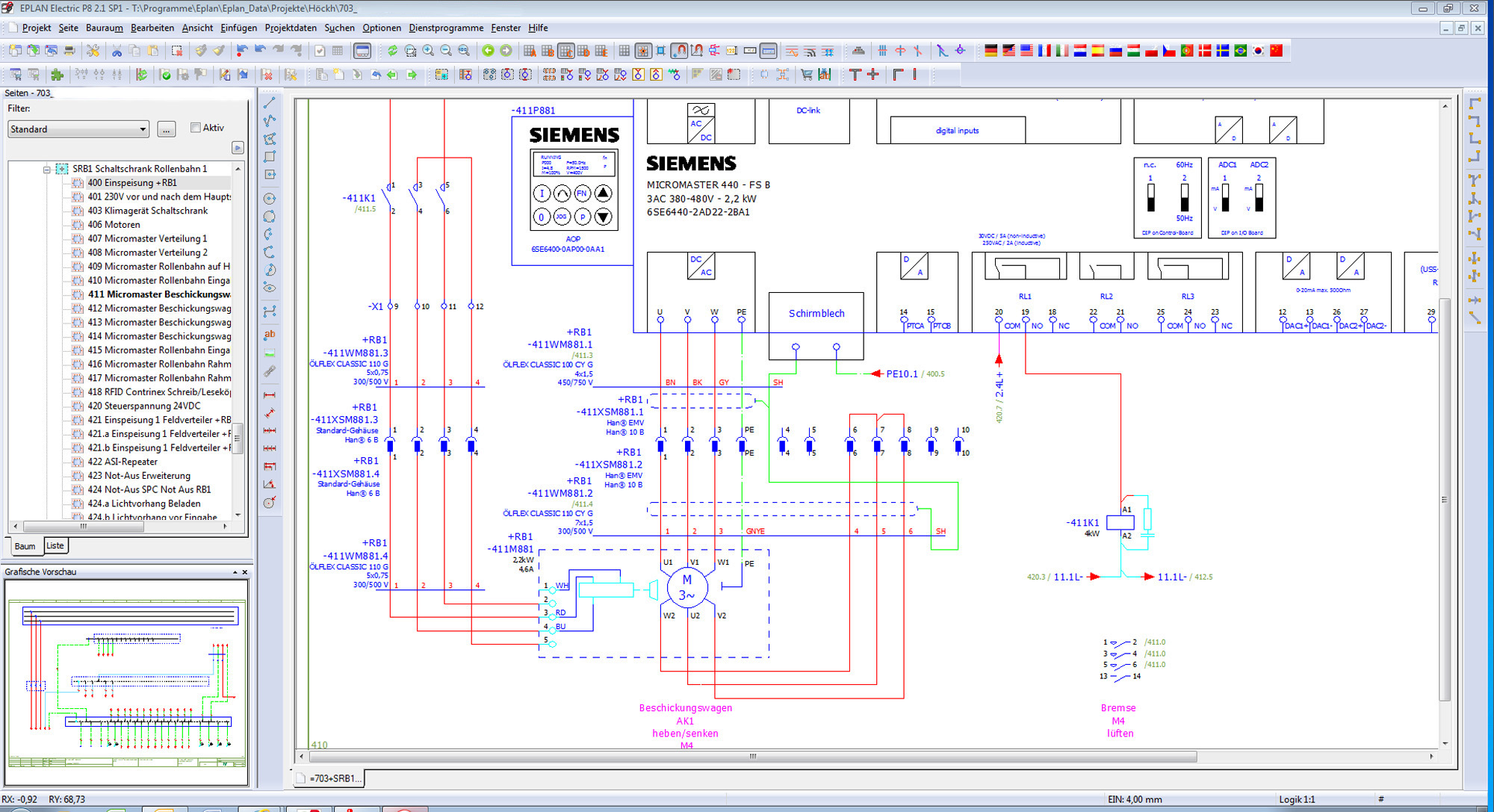Click the Chinese flag language icon

point(1277,51)
